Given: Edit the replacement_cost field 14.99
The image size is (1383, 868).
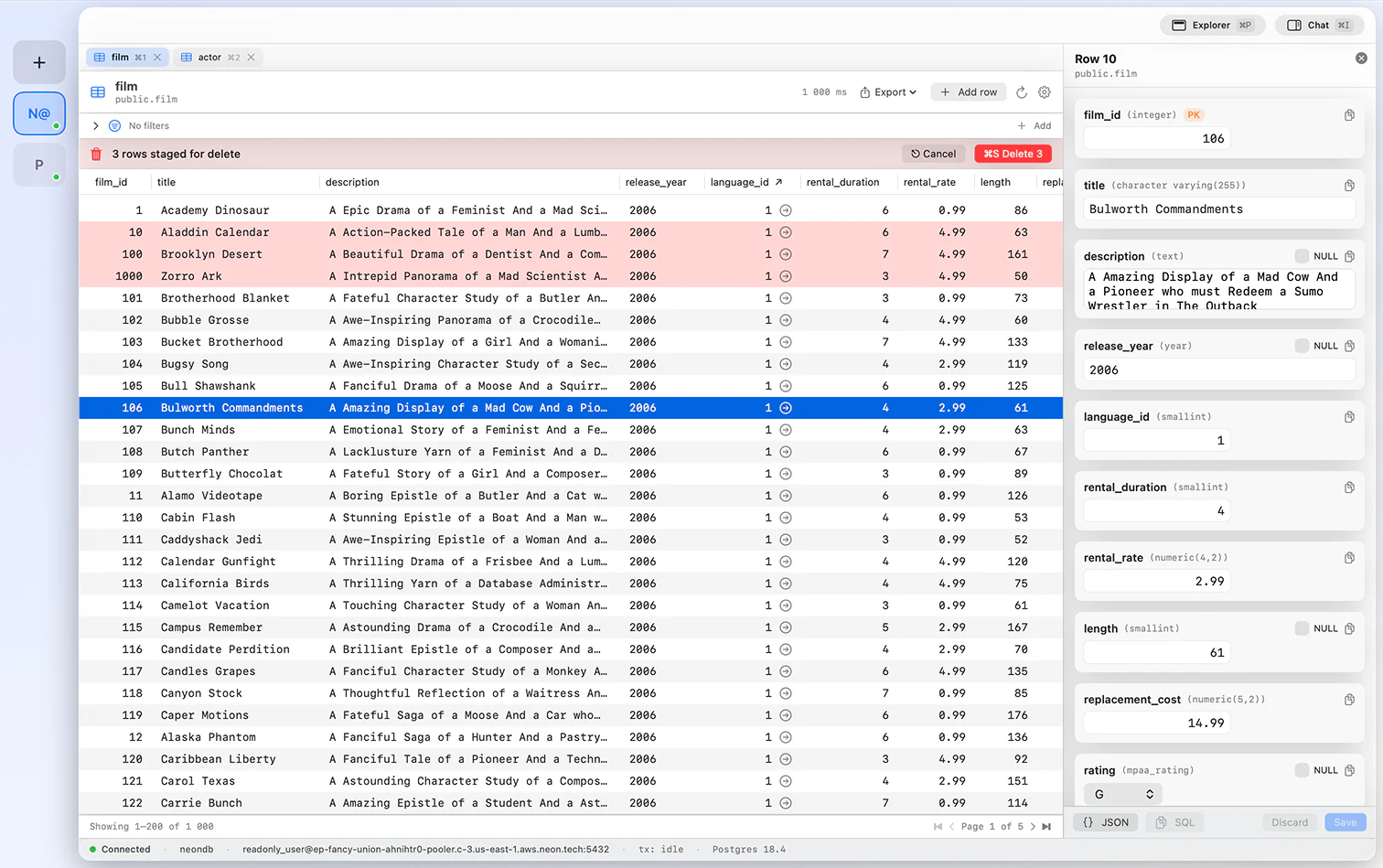Looking at the screenshot, I should tap(1157, 723).
